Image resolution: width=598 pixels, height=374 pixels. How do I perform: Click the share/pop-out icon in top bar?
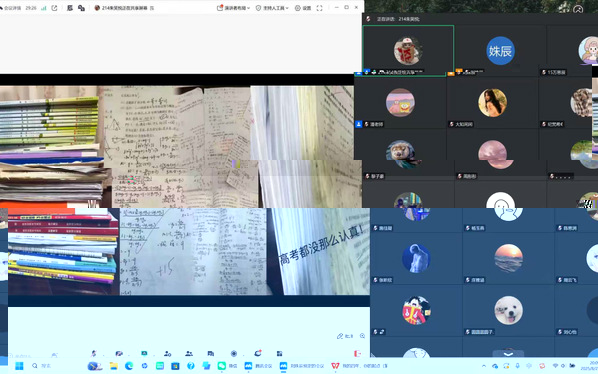pos(55,8)
